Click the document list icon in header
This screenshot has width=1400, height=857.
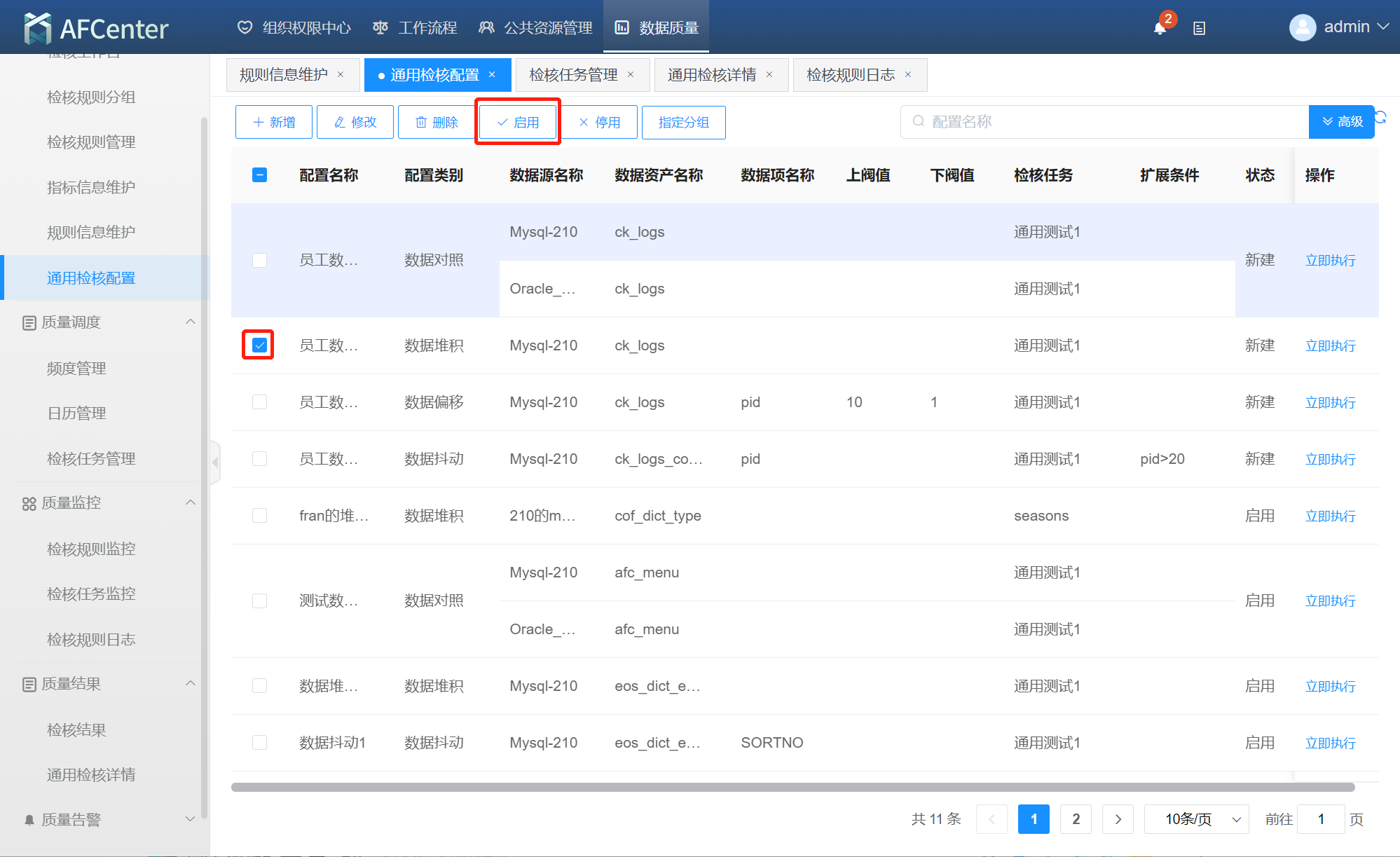click(x=1199, y=29)
